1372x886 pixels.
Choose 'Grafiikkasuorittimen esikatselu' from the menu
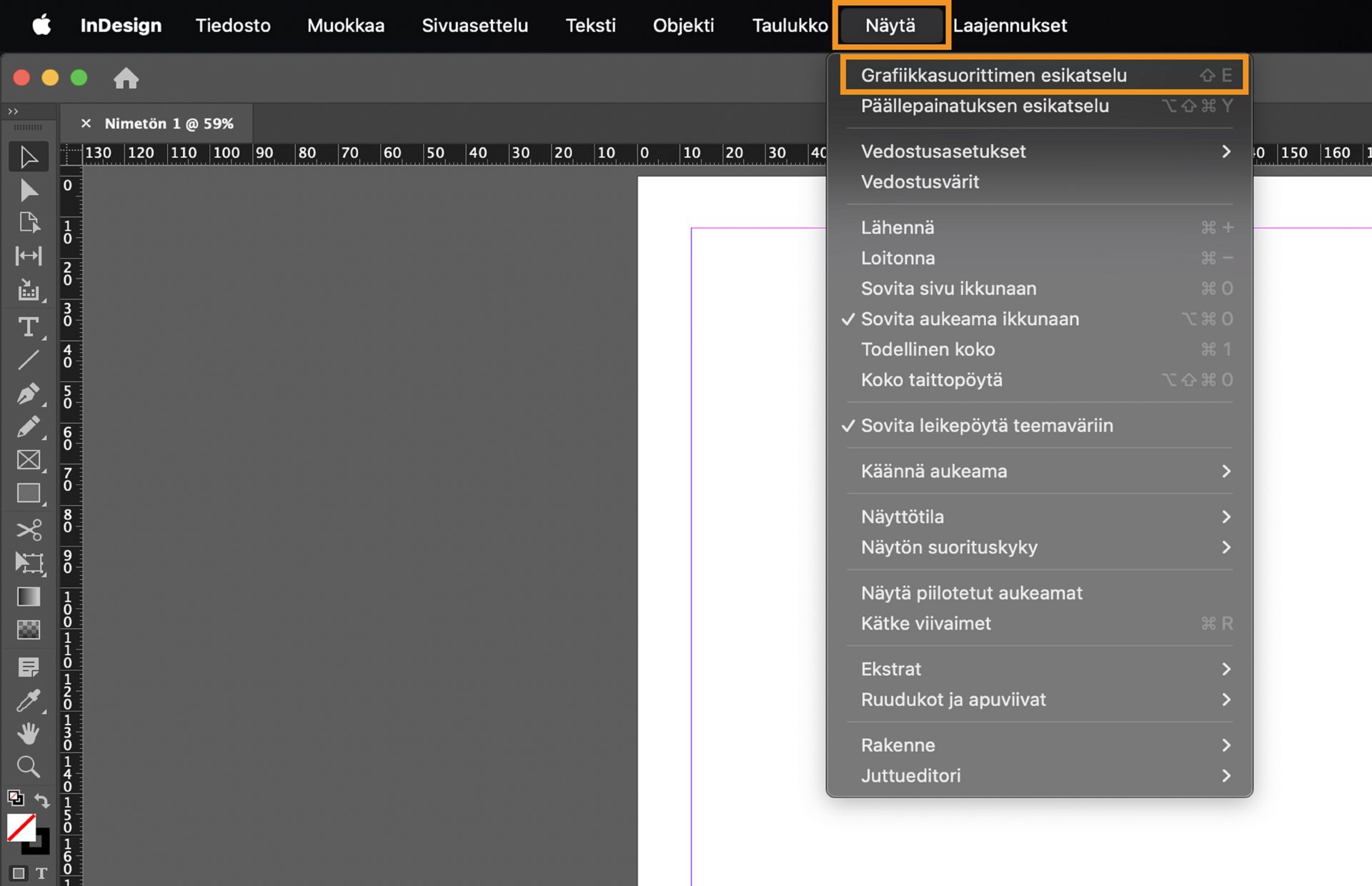(994, 74)
